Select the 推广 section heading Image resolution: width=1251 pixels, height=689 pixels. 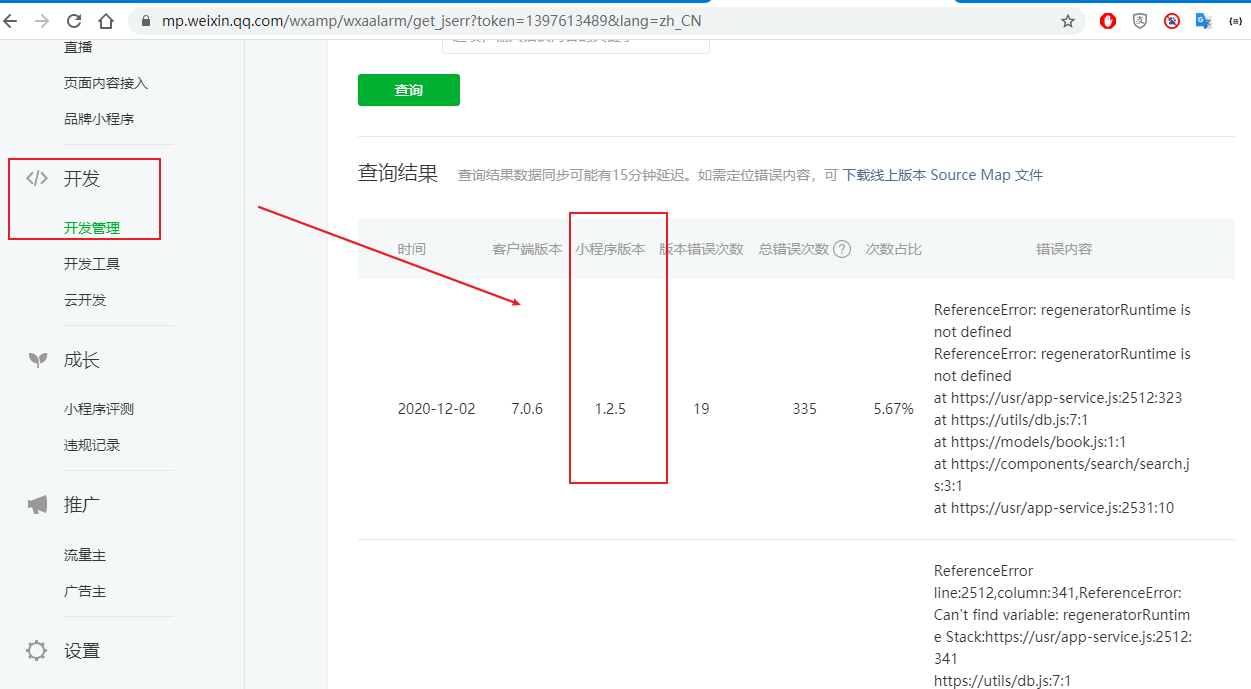pyautogui.click(x=82, y=505)
